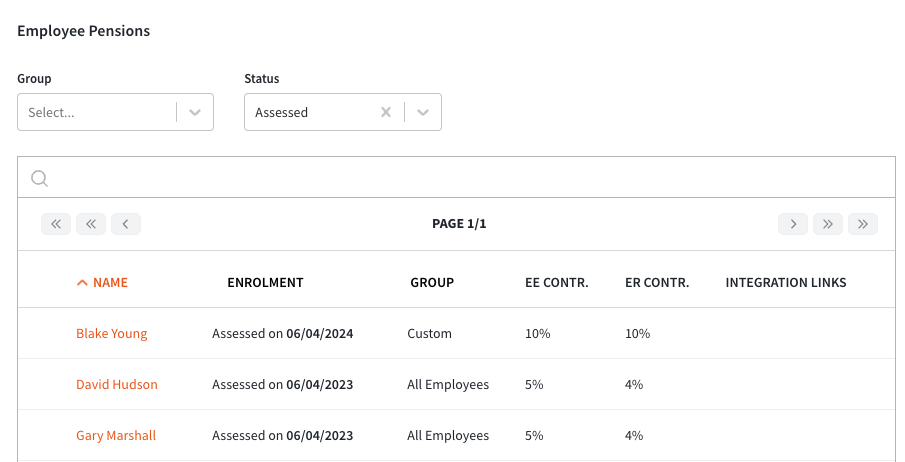Click 'All Employees' in Gary Marshall's row
The height and width of the screenshot is (462, 905).
click(448, 436)
